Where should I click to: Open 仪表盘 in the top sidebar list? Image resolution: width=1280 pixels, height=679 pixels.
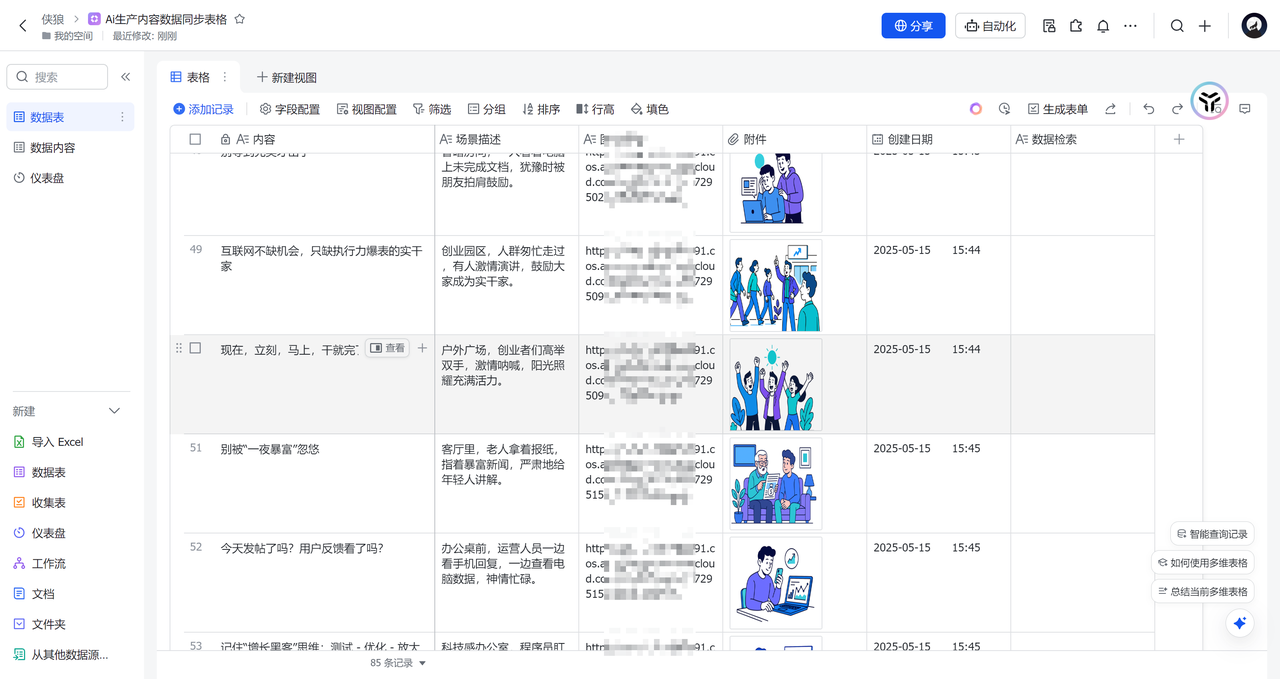coord(70,178)
